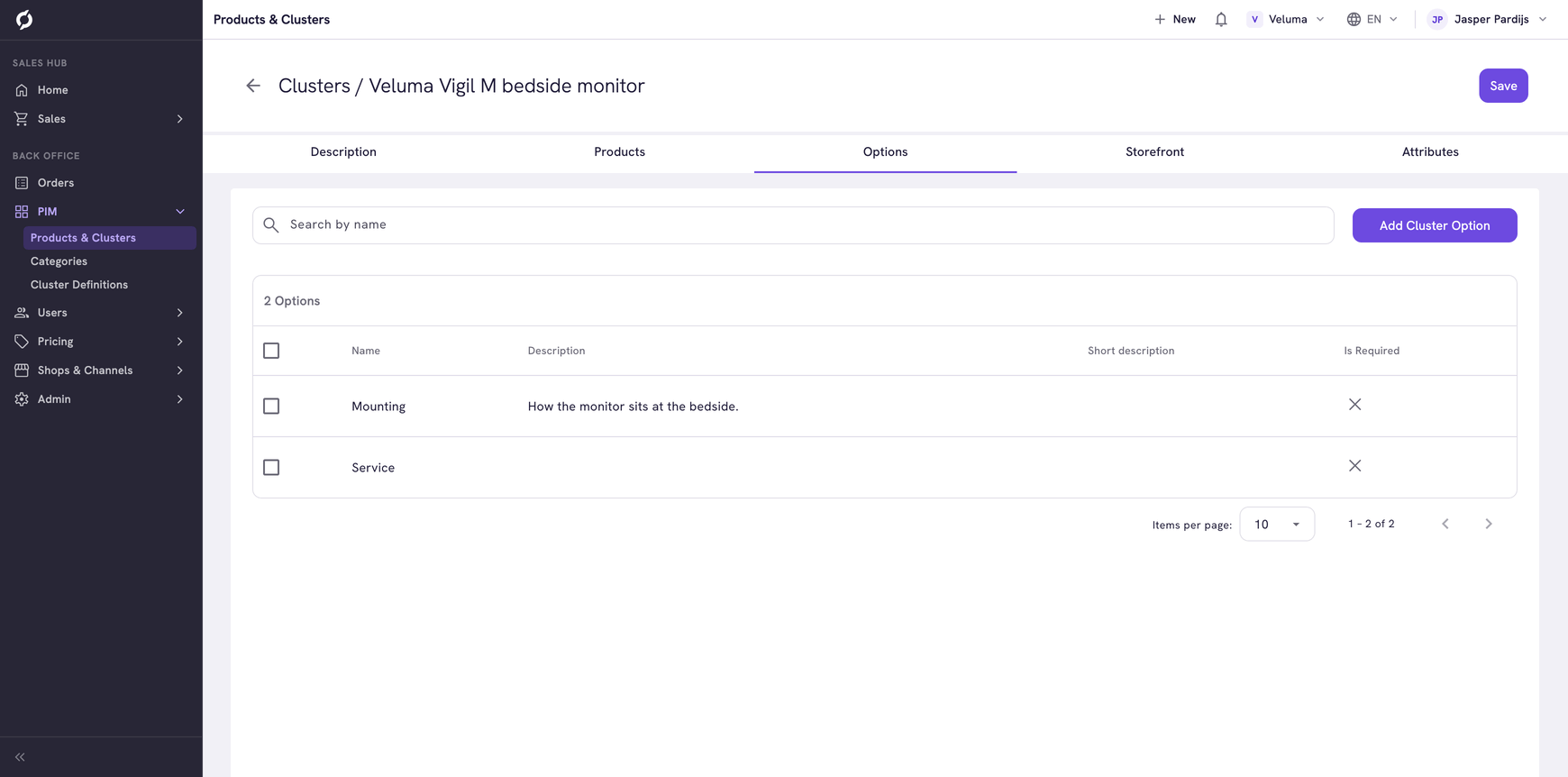Go to previous page of options
Viewport: 1568px width, 777px height.
[1445, 524]
